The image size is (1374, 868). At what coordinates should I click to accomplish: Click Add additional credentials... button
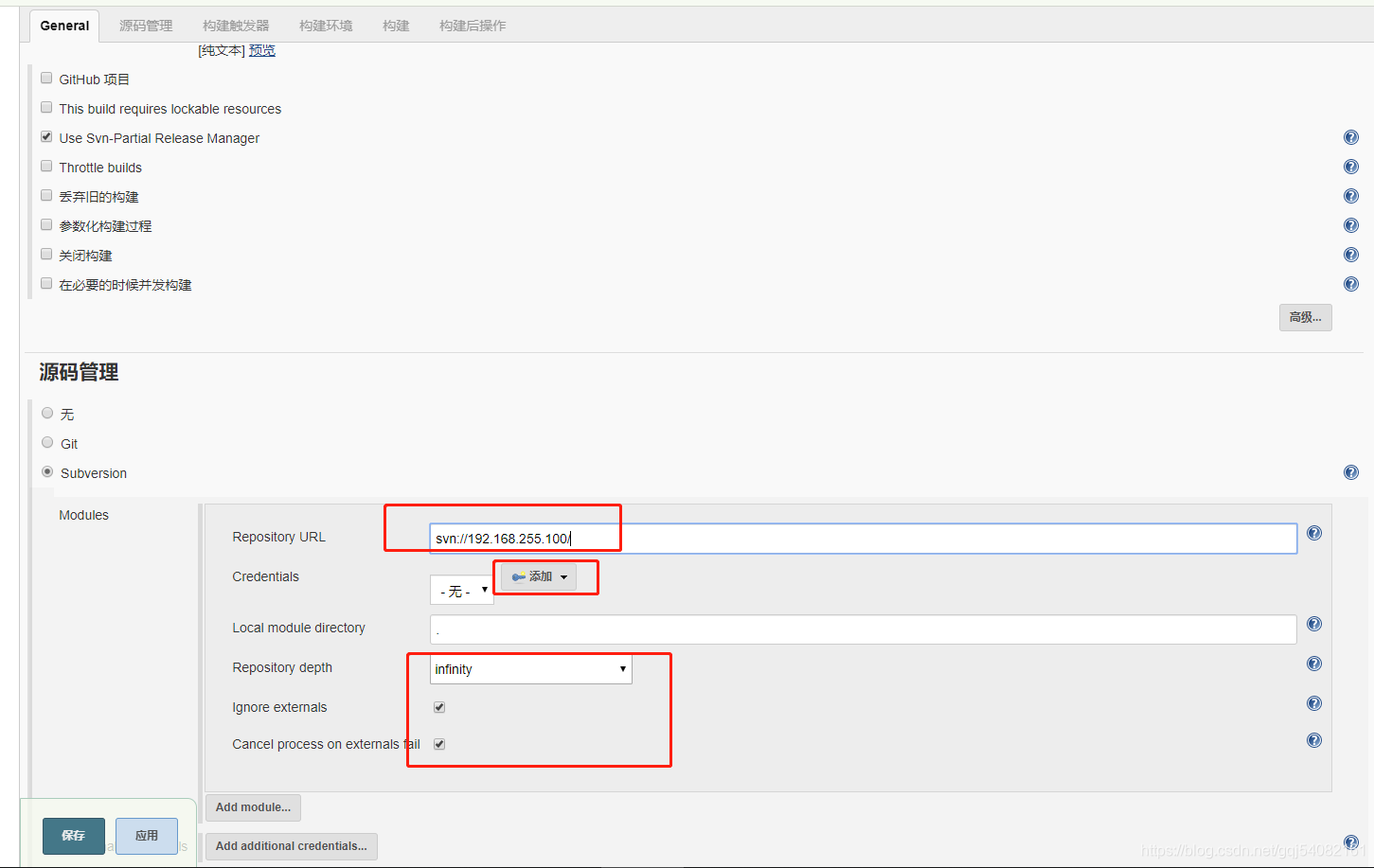(x=292, y=846)
